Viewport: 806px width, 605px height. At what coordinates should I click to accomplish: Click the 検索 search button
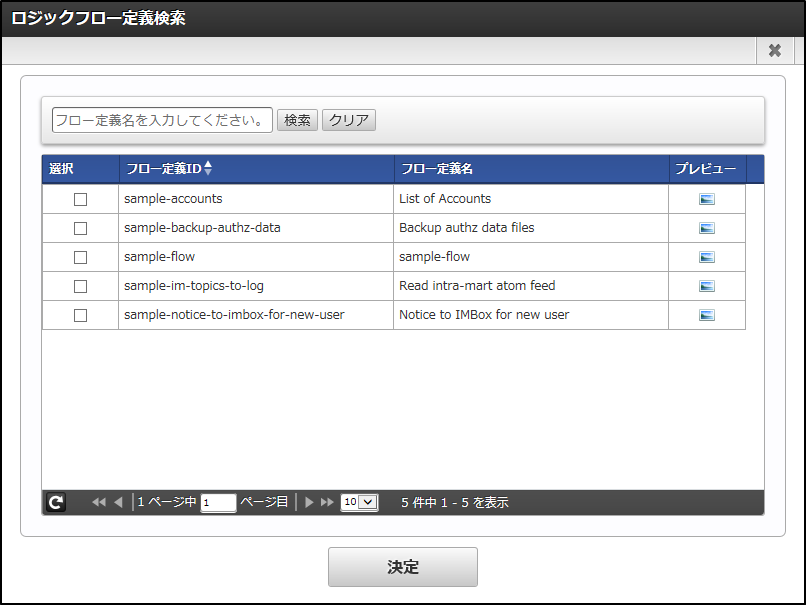click(297, 120)
